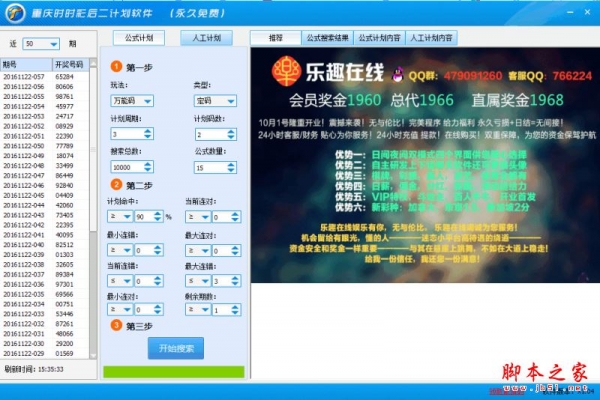This screenshot has width=600, height=400.
Task: Open the 公式搜索结果 tab
Action: point(328,38)
